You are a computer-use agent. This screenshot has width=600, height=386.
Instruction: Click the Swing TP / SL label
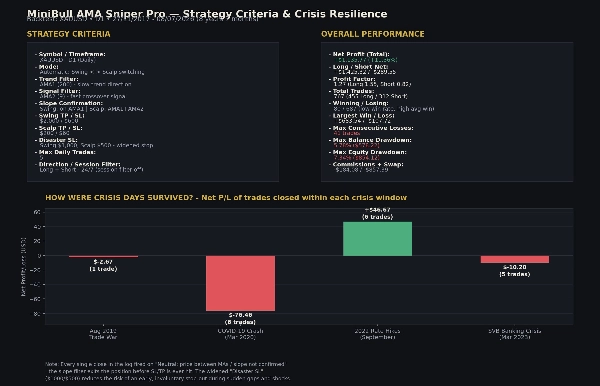click(62, 115)
